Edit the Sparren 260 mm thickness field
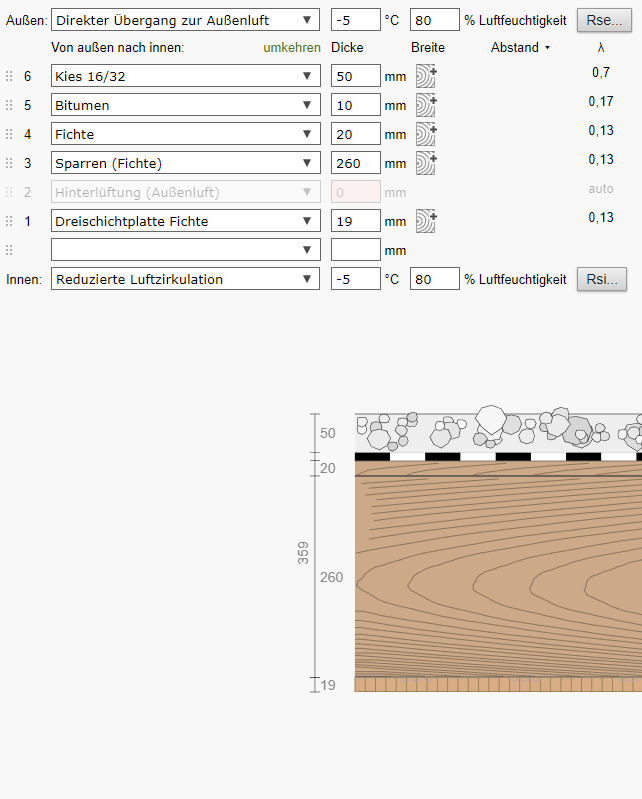The height and width of the screenshot is (799, 642). pos(356,163)
